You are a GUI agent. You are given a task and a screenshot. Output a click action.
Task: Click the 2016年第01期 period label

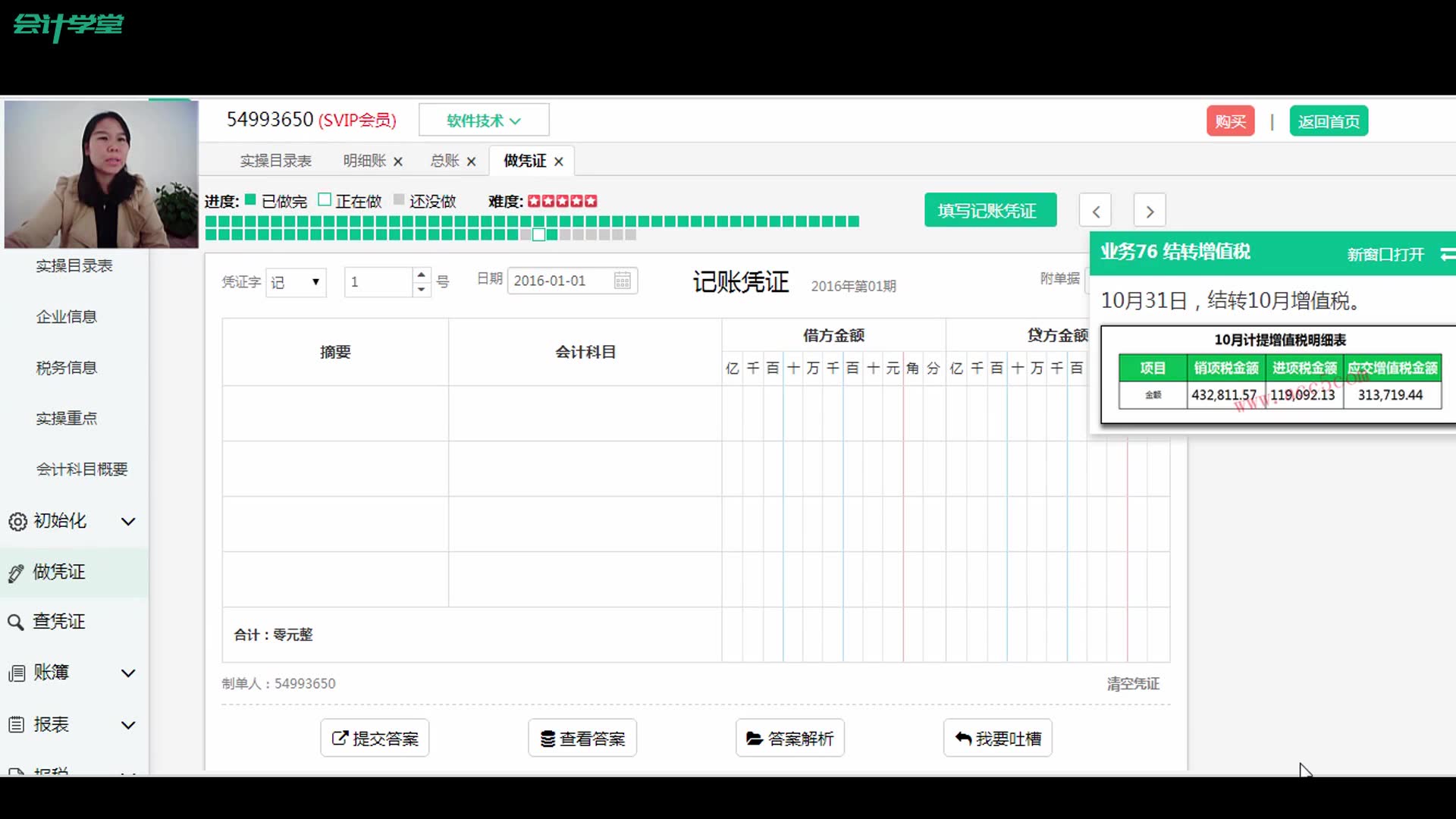(x=854, y=286)
